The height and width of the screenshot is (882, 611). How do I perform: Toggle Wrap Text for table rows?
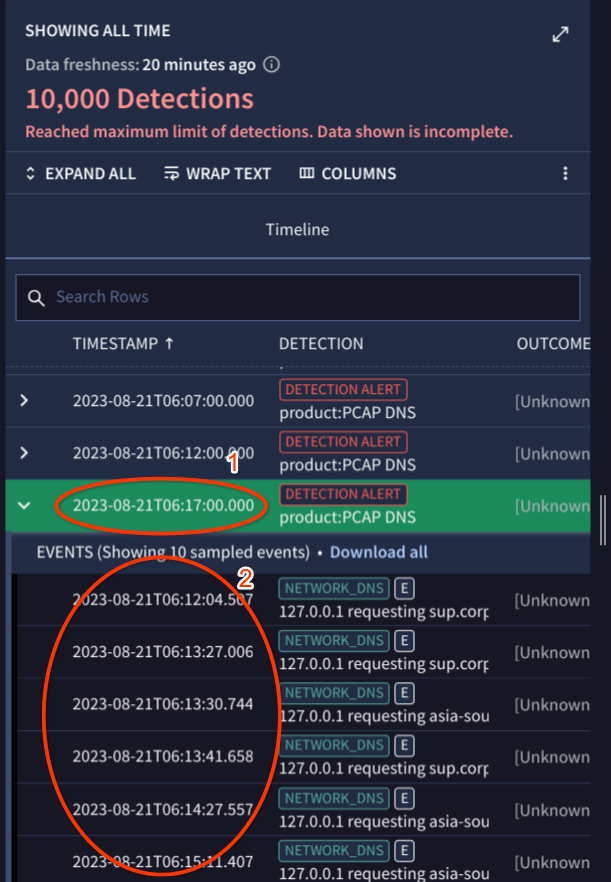coord(218,174)
